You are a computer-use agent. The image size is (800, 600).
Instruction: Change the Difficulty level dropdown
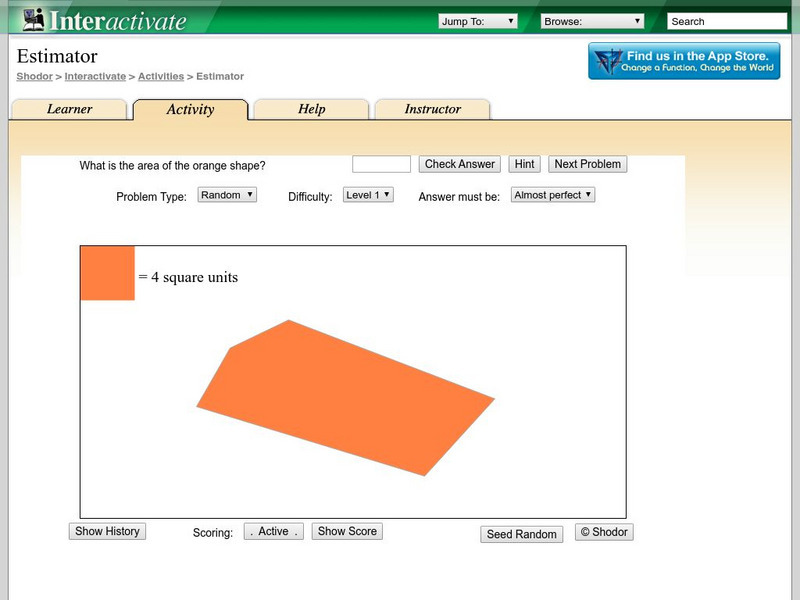point(368,195)
